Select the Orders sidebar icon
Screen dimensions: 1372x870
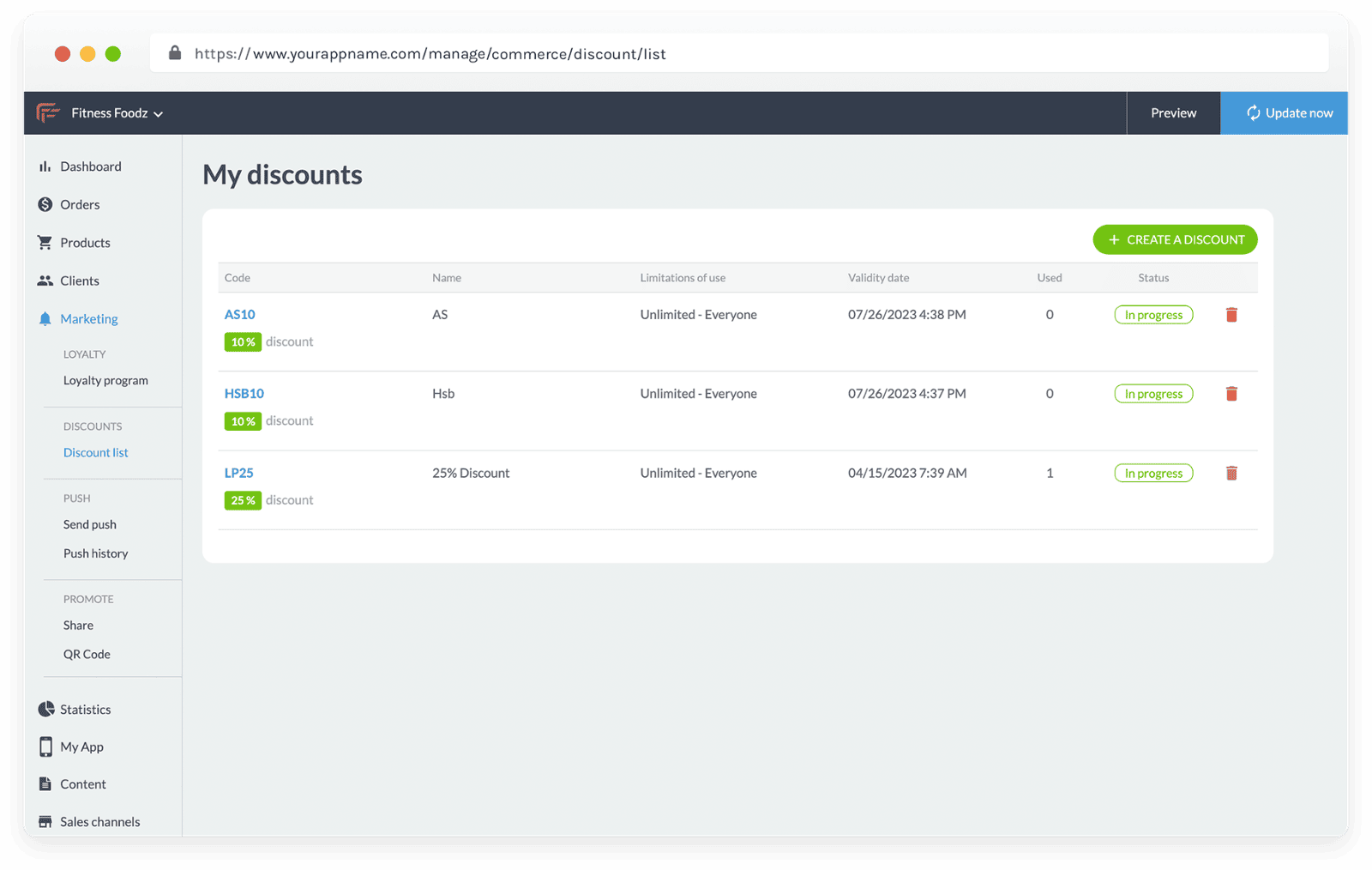coord(45,204)
